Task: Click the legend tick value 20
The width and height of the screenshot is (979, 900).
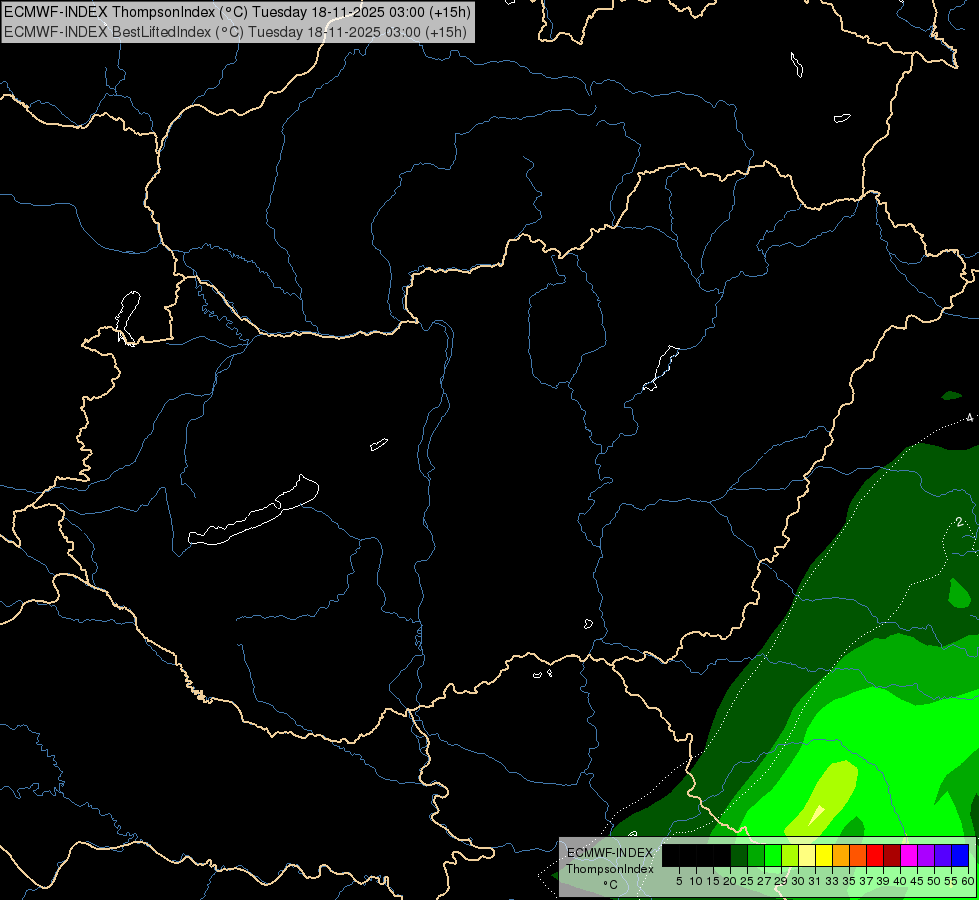Action: 730,881
